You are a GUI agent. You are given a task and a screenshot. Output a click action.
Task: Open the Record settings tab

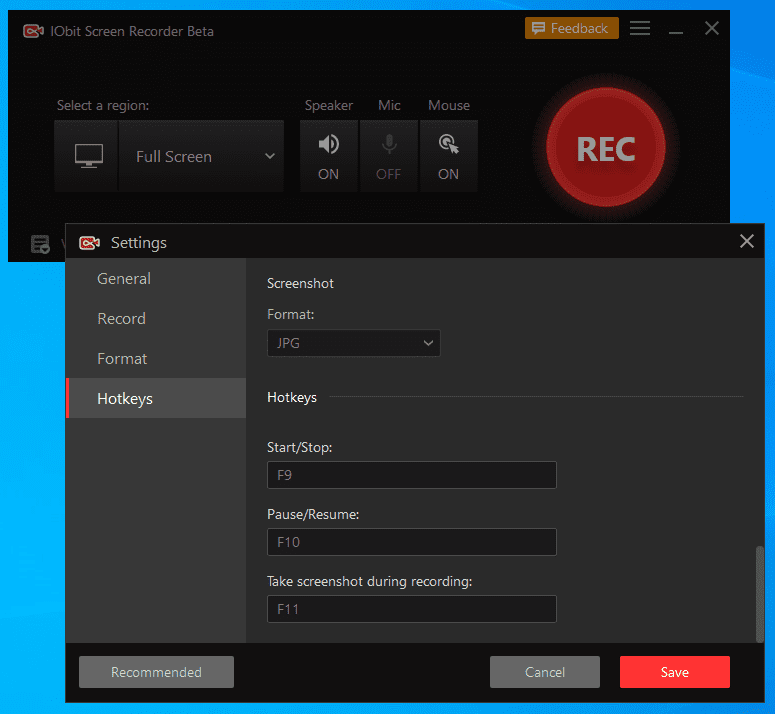click(x=156, y=319)
